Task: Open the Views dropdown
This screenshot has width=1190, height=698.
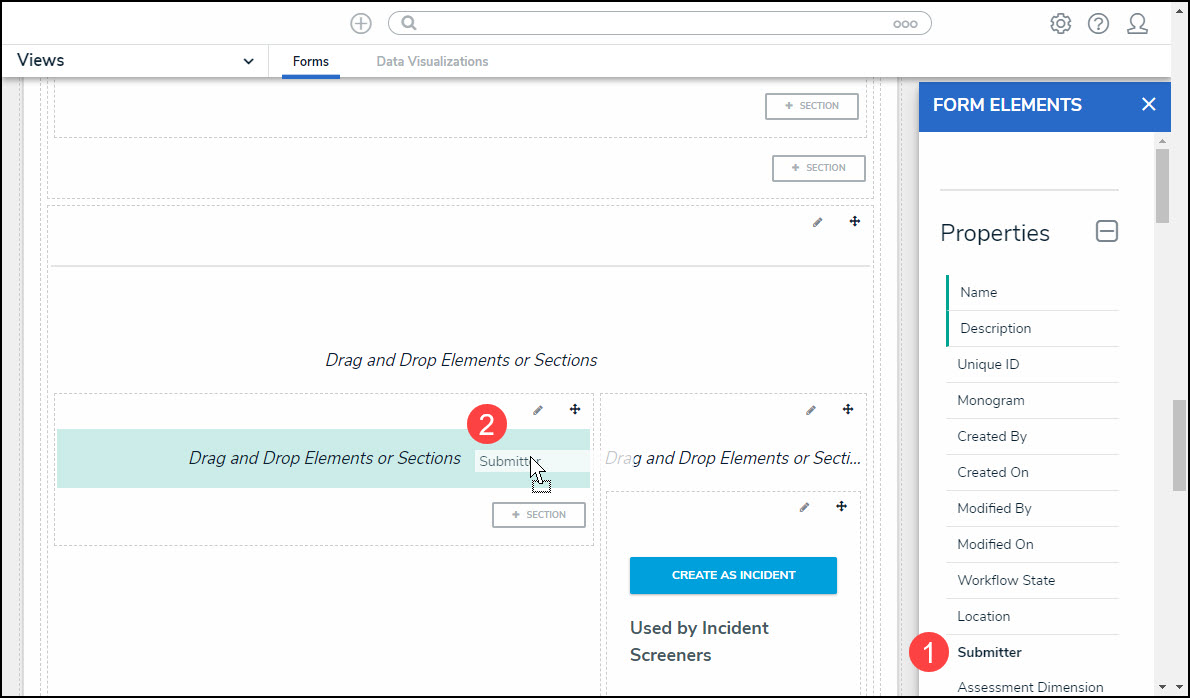Action: (248, 61)
